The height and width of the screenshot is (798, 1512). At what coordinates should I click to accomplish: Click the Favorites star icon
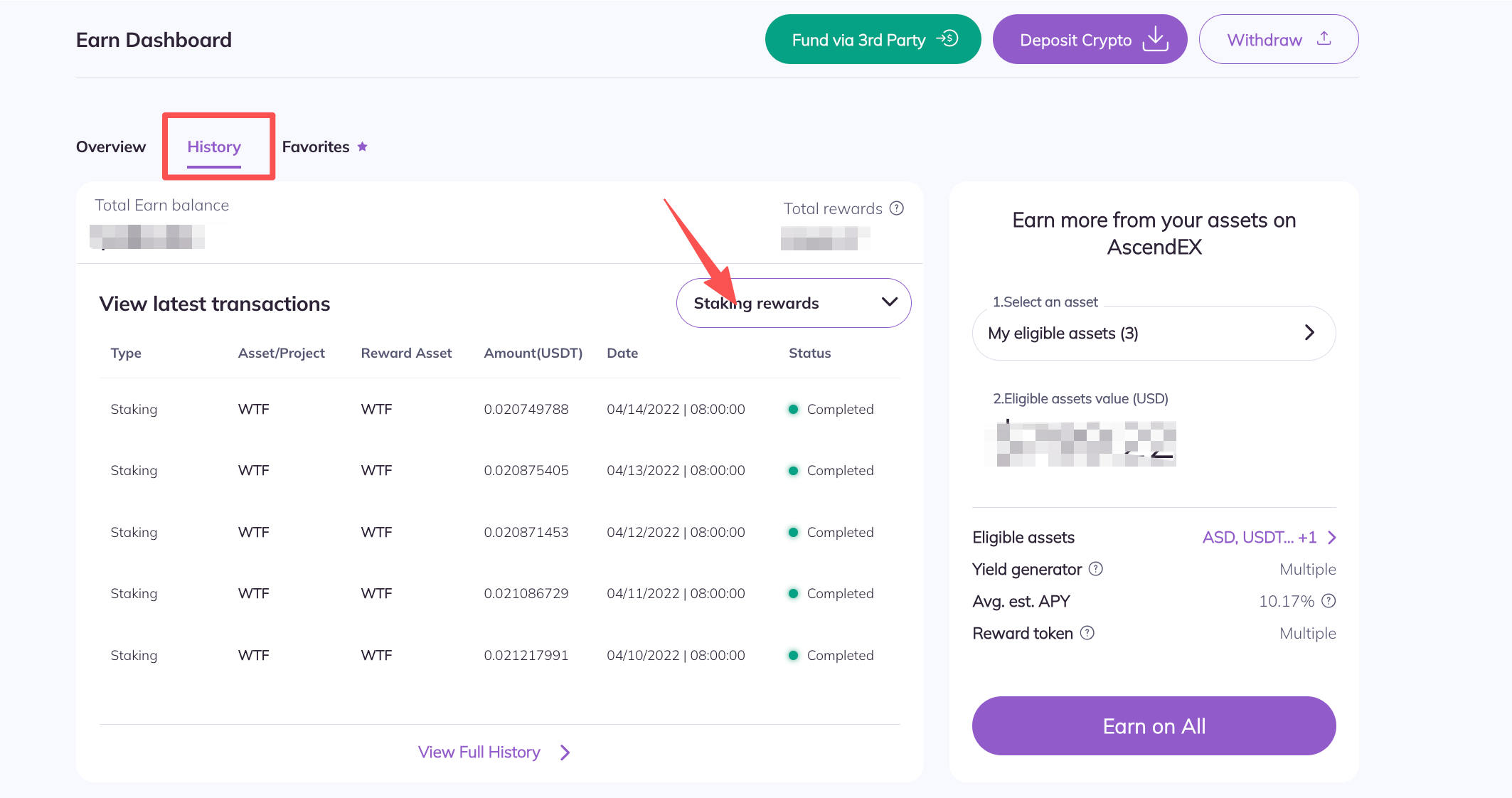(x=363, y=147)
